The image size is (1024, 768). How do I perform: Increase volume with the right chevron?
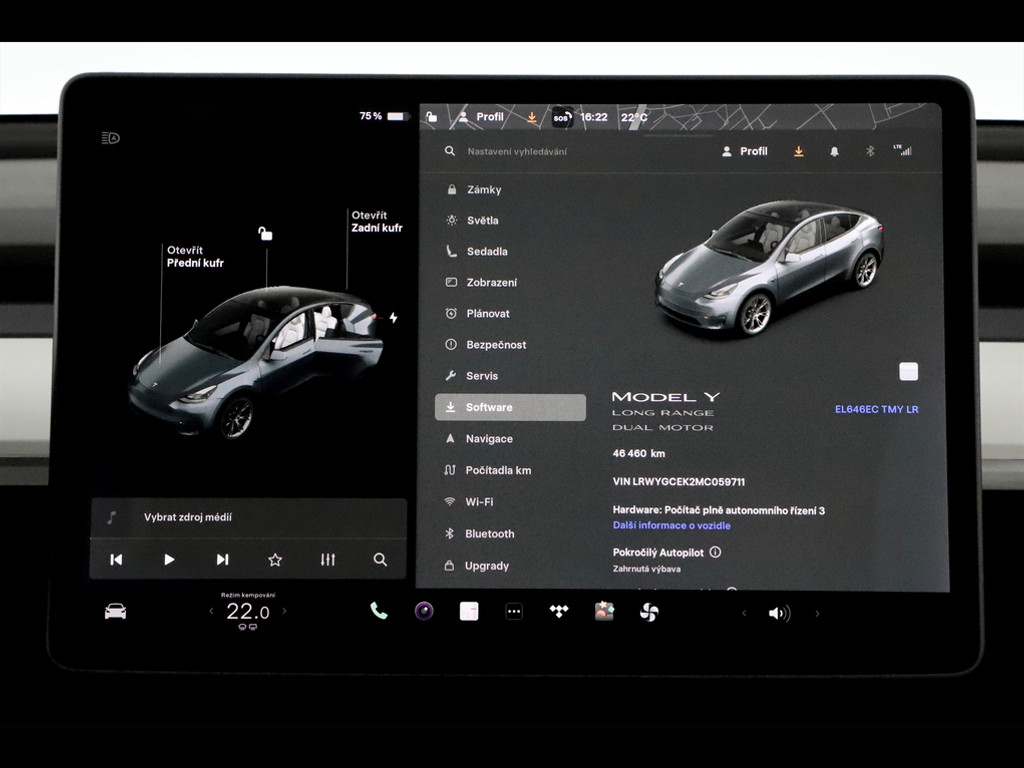(817, 613)
